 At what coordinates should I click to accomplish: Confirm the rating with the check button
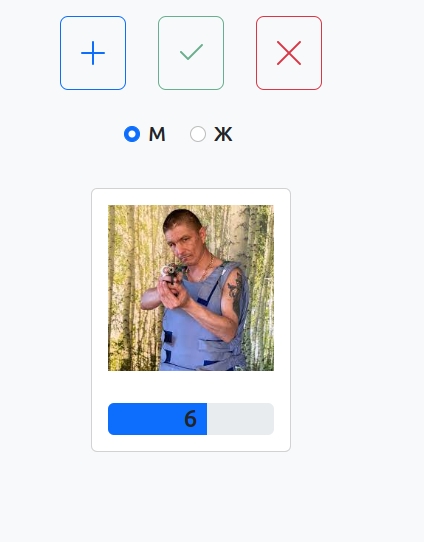191,53
